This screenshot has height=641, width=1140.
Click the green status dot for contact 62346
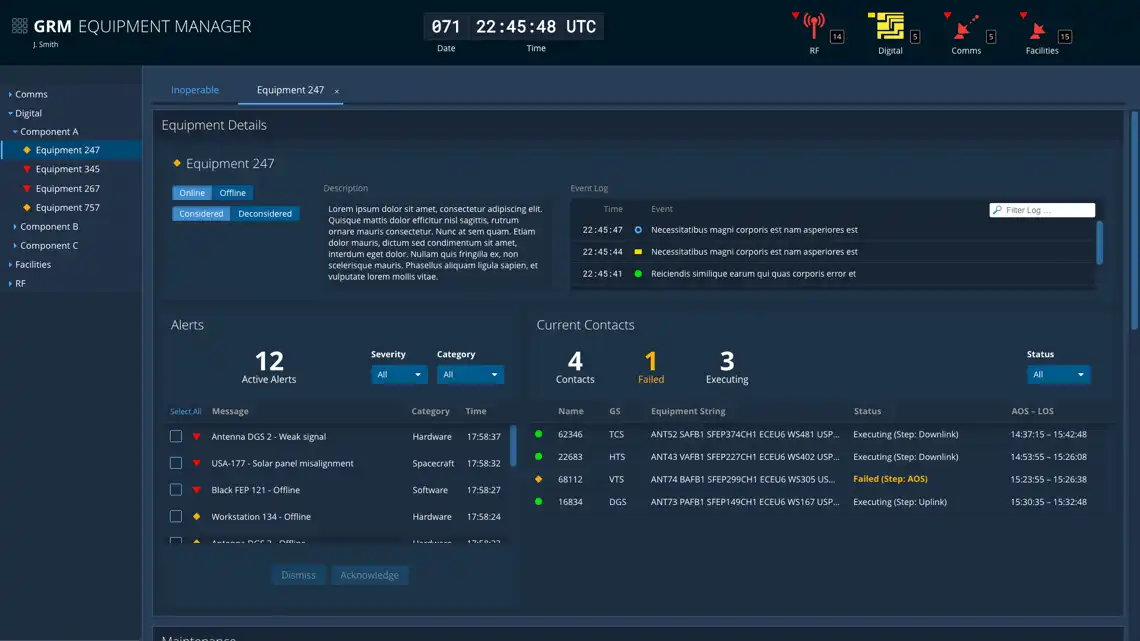click(539, 434)
